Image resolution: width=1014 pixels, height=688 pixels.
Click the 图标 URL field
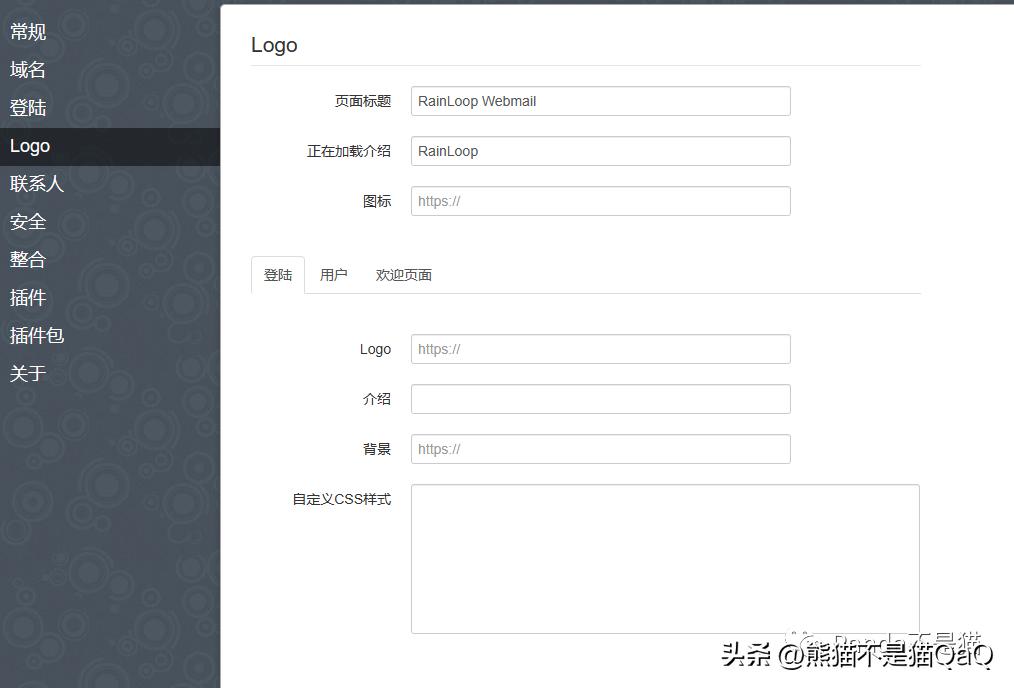point(600,201)
